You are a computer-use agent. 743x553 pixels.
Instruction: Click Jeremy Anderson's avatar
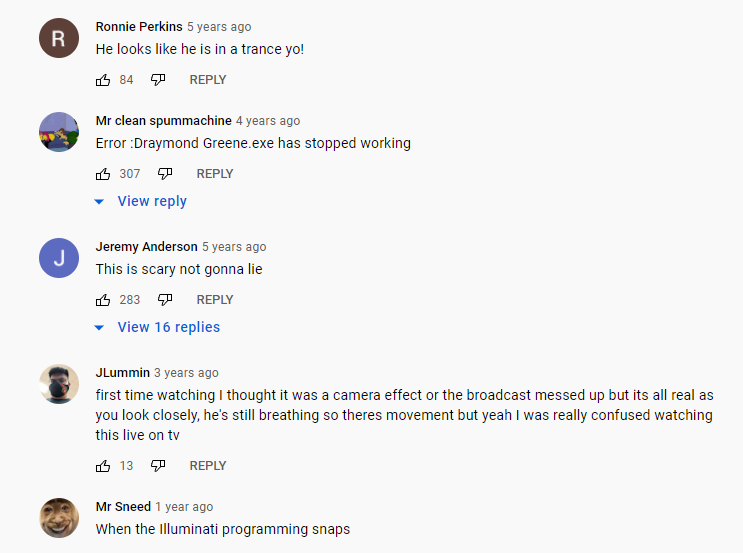click(58, 259)
